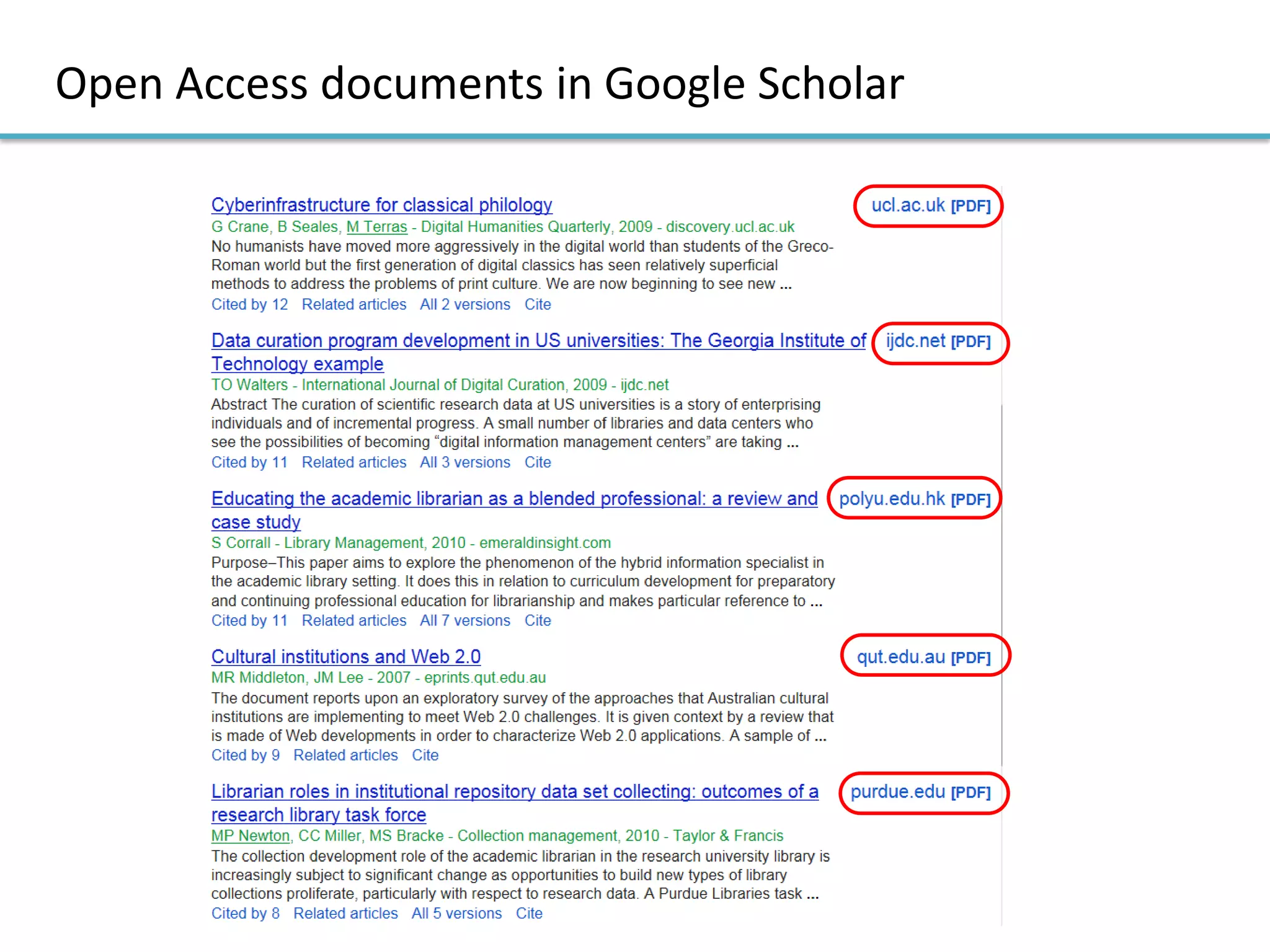Show 'All 2 versions' link
1270x952 pixels.
click(x=465, y=304)
